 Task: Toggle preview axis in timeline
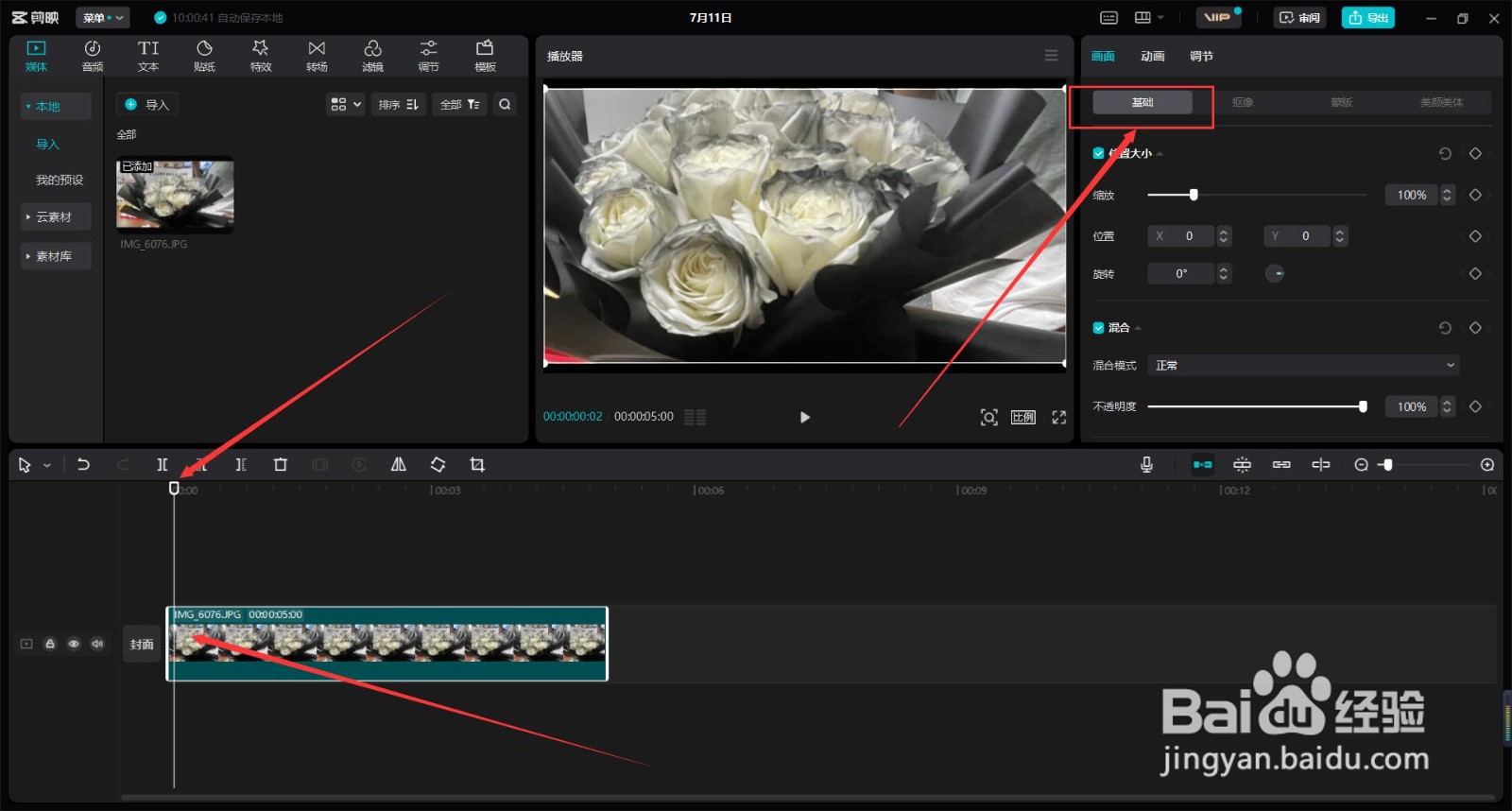[1321, 464]
